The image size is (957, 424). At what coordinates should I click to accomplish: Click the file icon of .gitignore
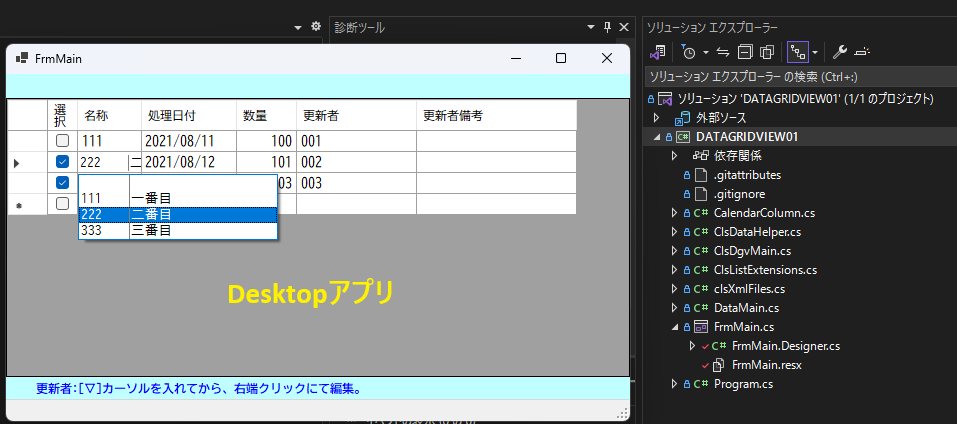pos(701,194)
